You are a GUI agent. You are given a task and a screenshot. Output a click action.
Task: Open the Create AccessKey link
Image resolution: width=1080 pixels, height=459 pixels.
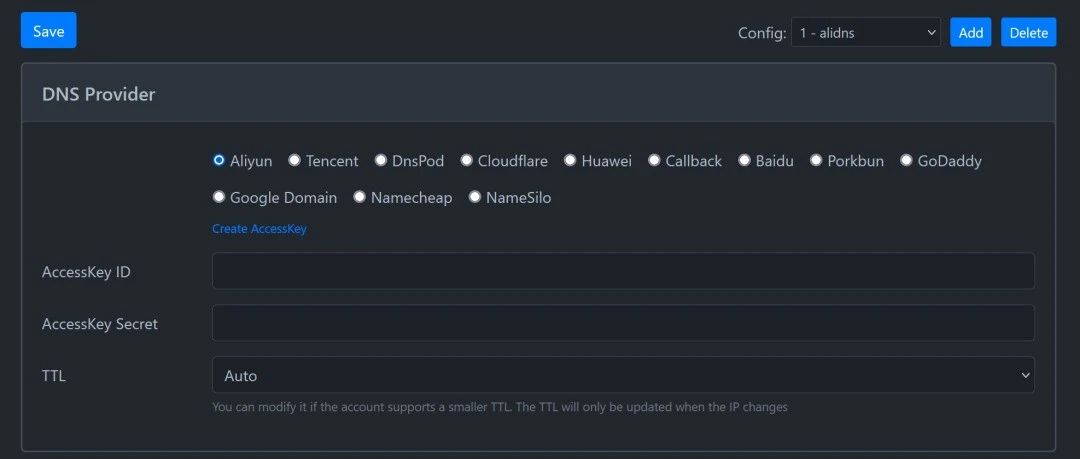(259, 229)
